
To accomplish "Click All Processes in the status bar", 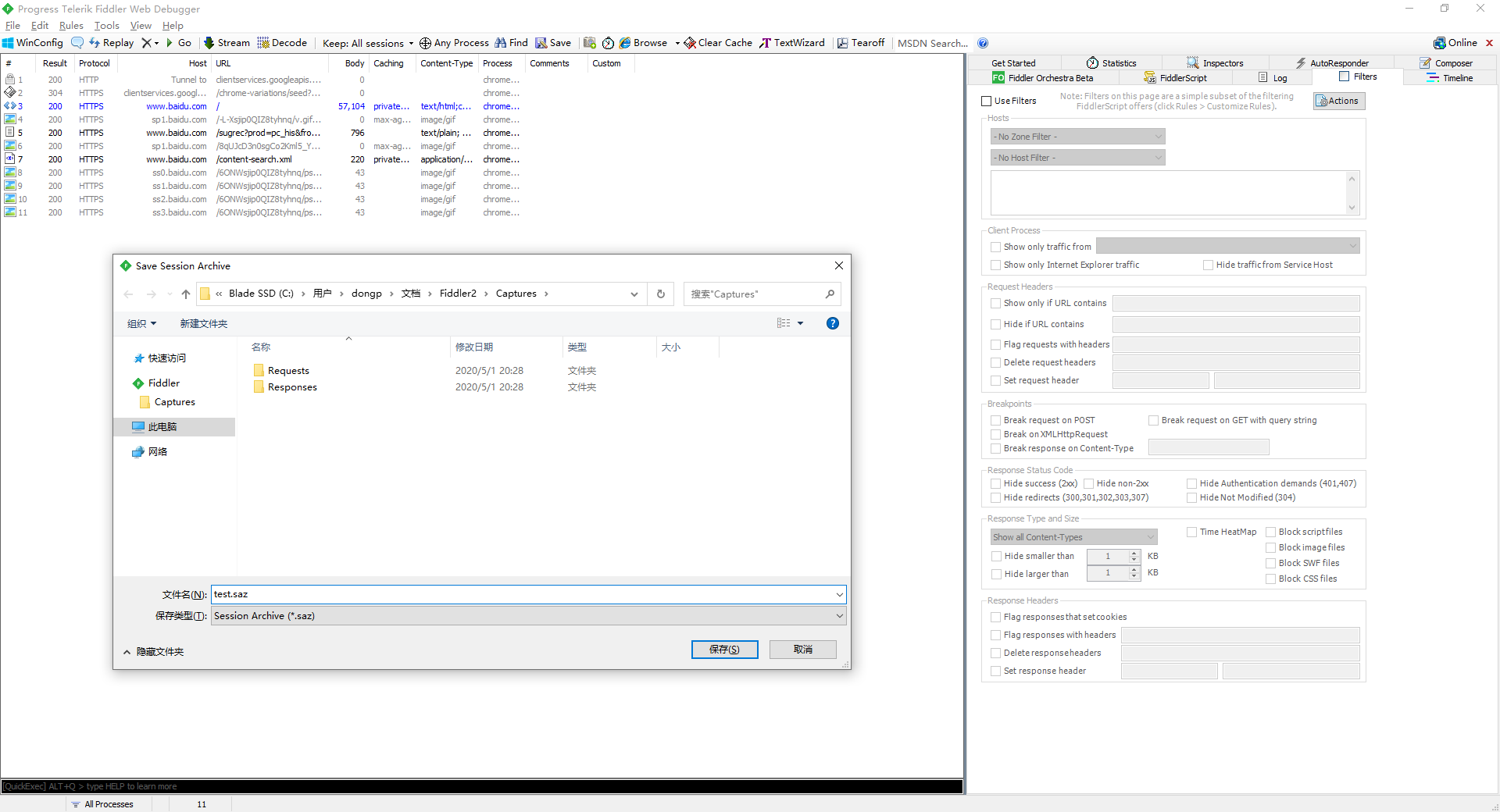I will (102, 804).
